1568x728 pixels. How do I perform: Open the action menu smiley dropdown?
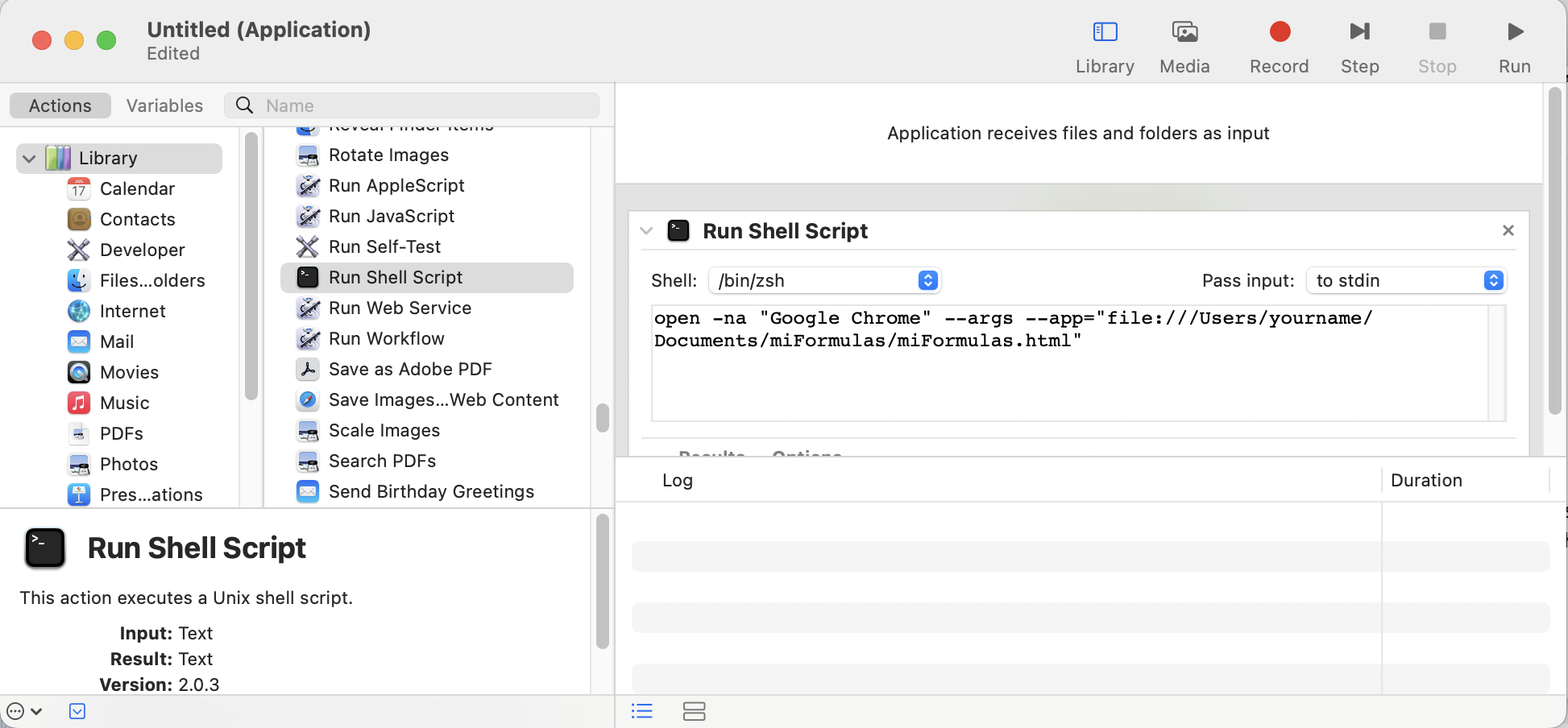(x=24, y=711)
